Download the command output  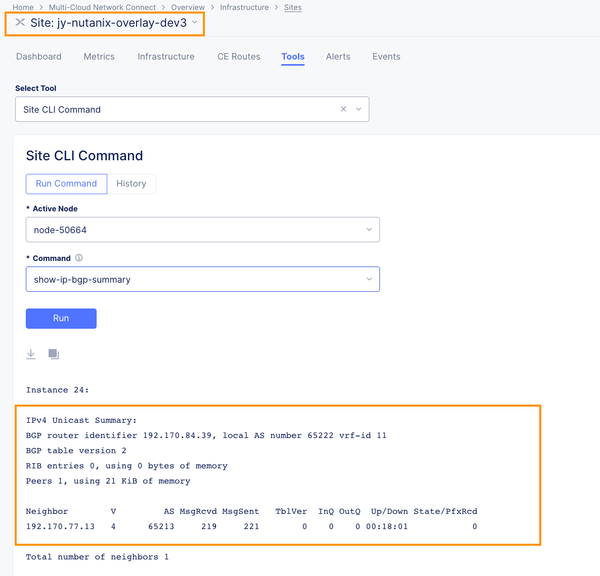click(31, 354)
